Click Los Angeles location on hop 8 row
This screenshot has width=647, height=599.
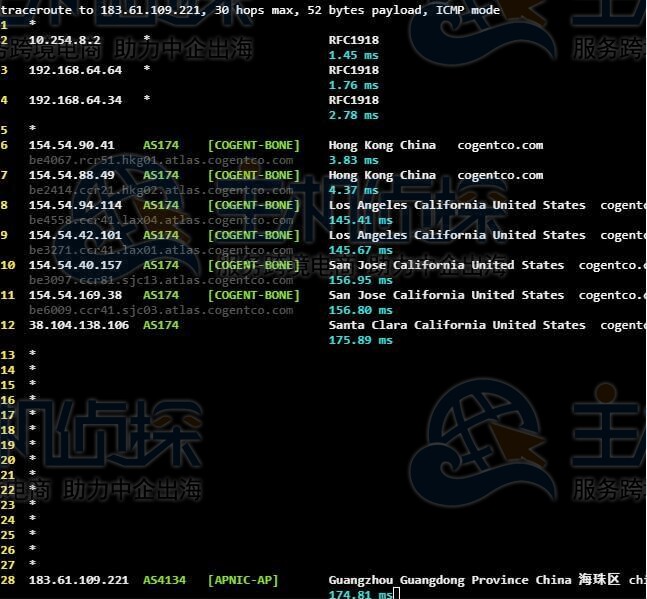click(x=457, y=205)
